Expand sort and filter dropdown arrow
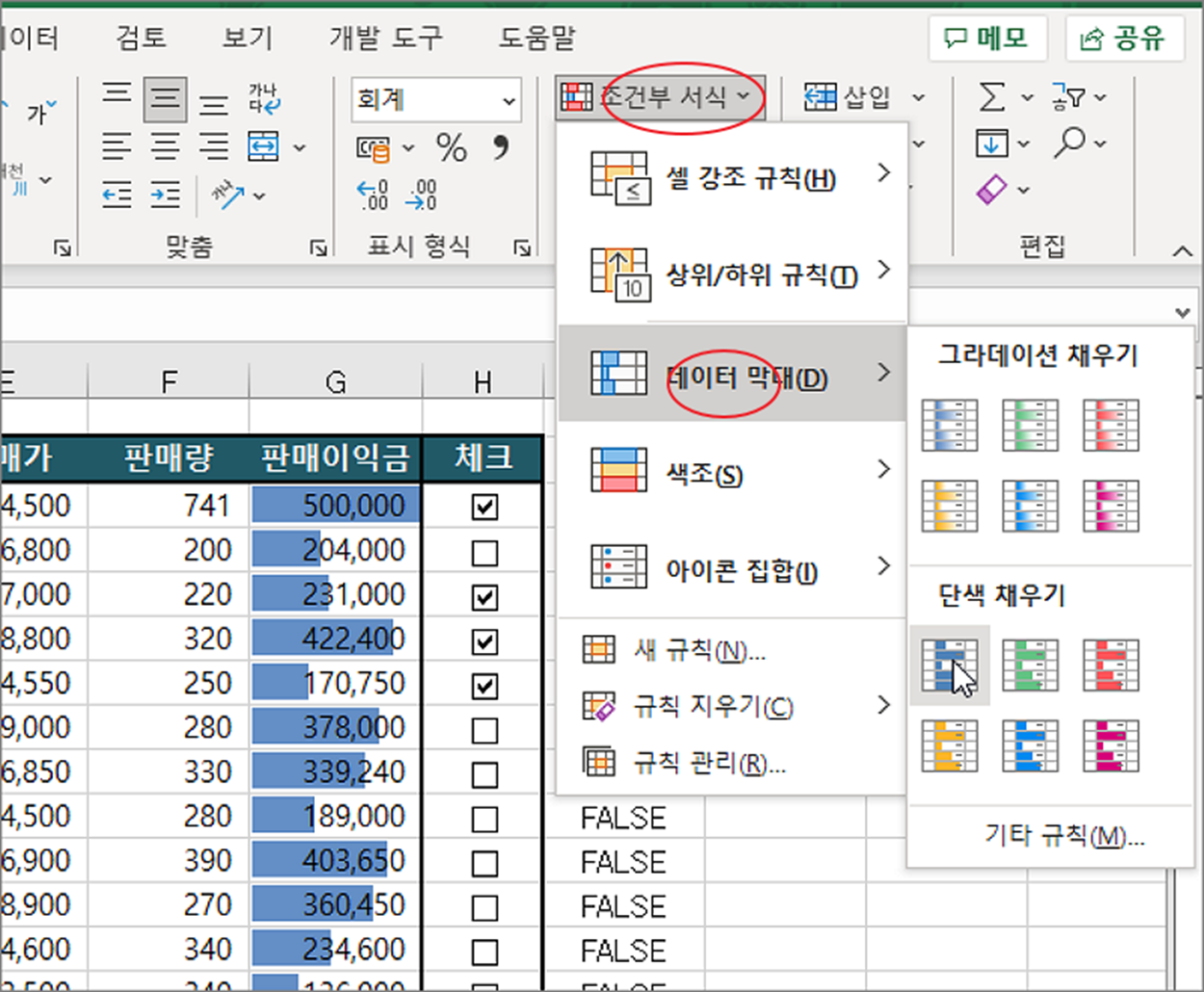 pos(1101,97)
